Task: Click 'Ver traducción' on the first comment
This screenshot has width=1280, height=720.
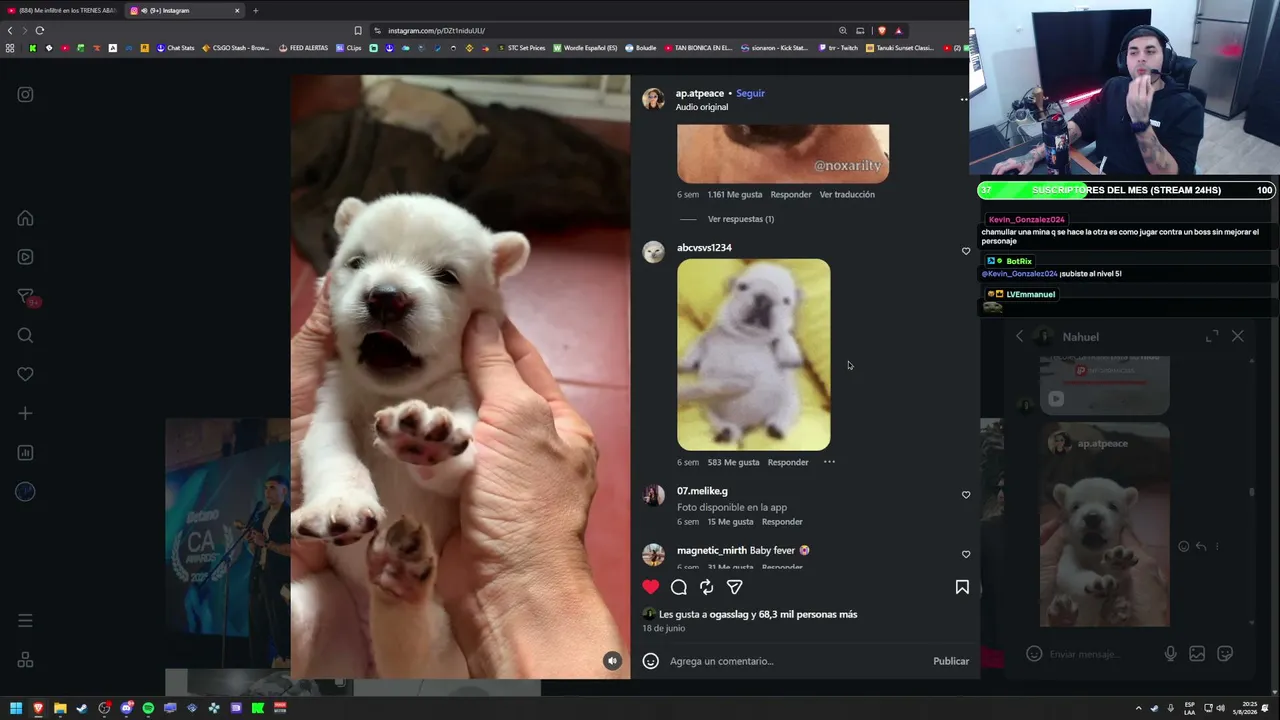Action: (847, 194)
